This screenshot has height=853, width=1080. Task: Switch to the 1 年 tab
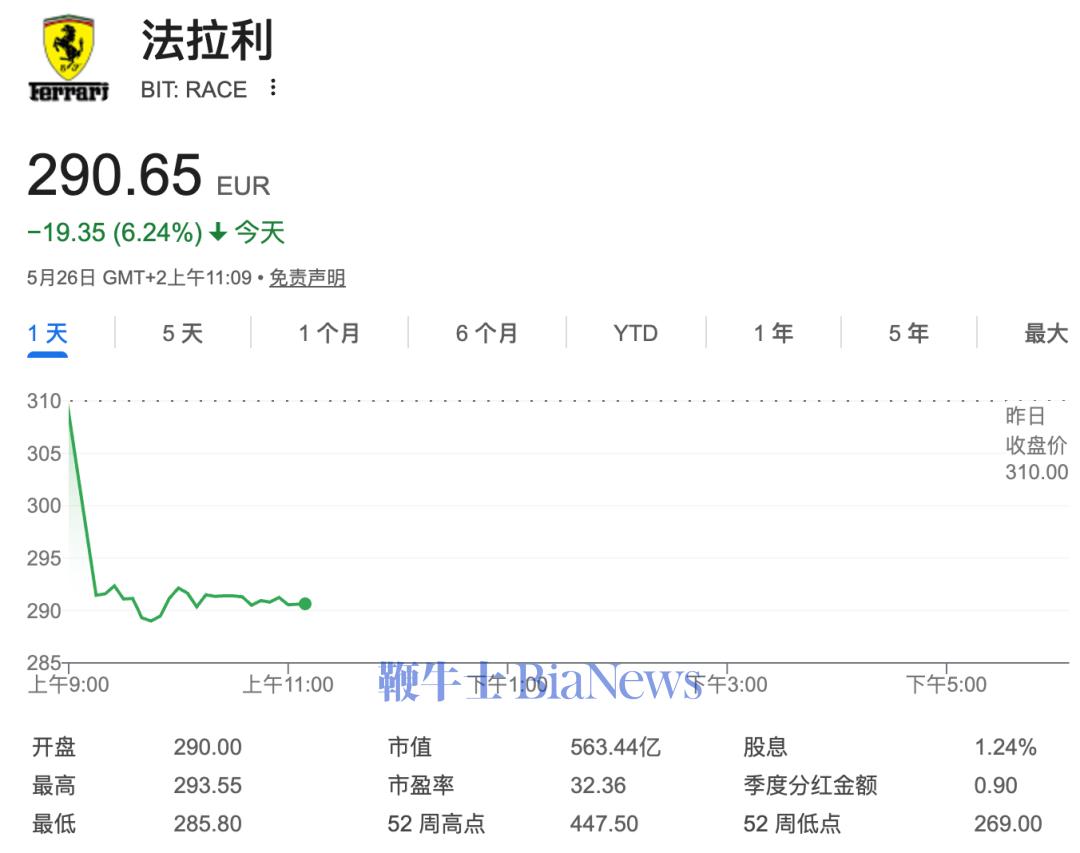point(773,333)
